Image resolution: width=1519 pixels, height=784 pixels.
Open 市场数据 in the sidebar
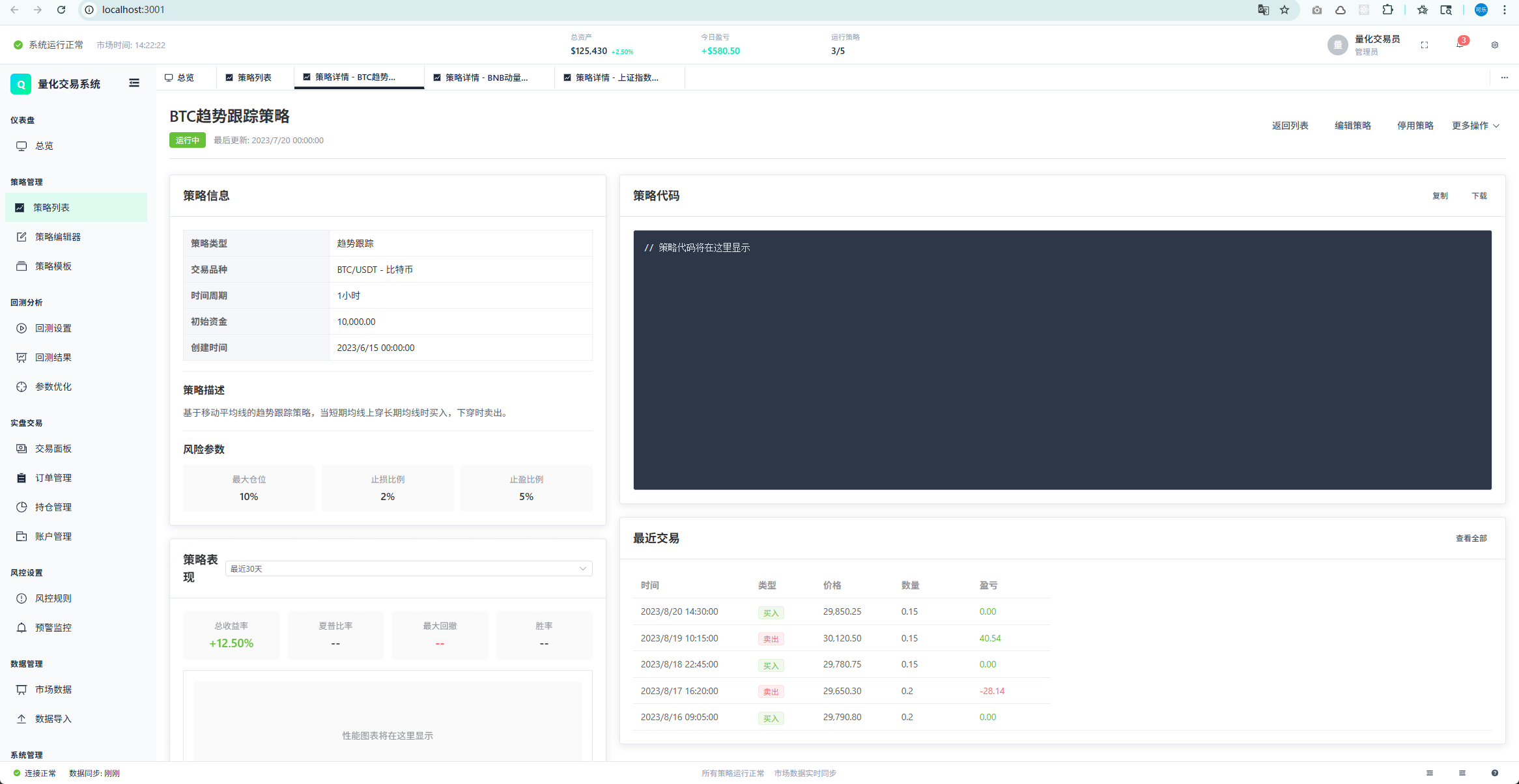click(76, 690)
